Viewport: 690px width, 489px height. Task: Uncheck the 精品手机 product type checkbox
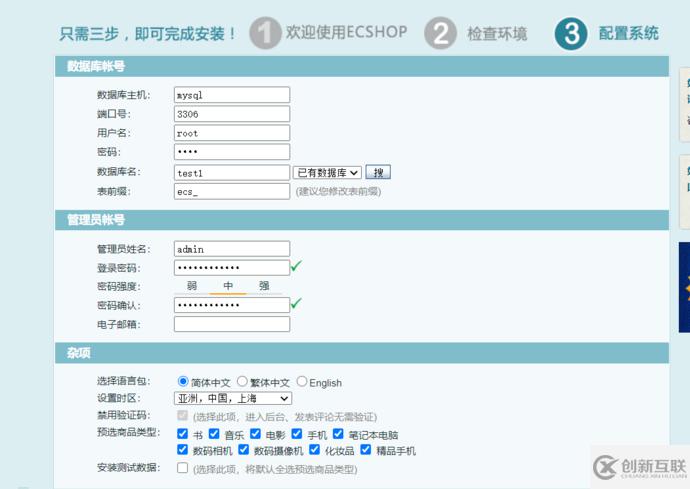366,449
